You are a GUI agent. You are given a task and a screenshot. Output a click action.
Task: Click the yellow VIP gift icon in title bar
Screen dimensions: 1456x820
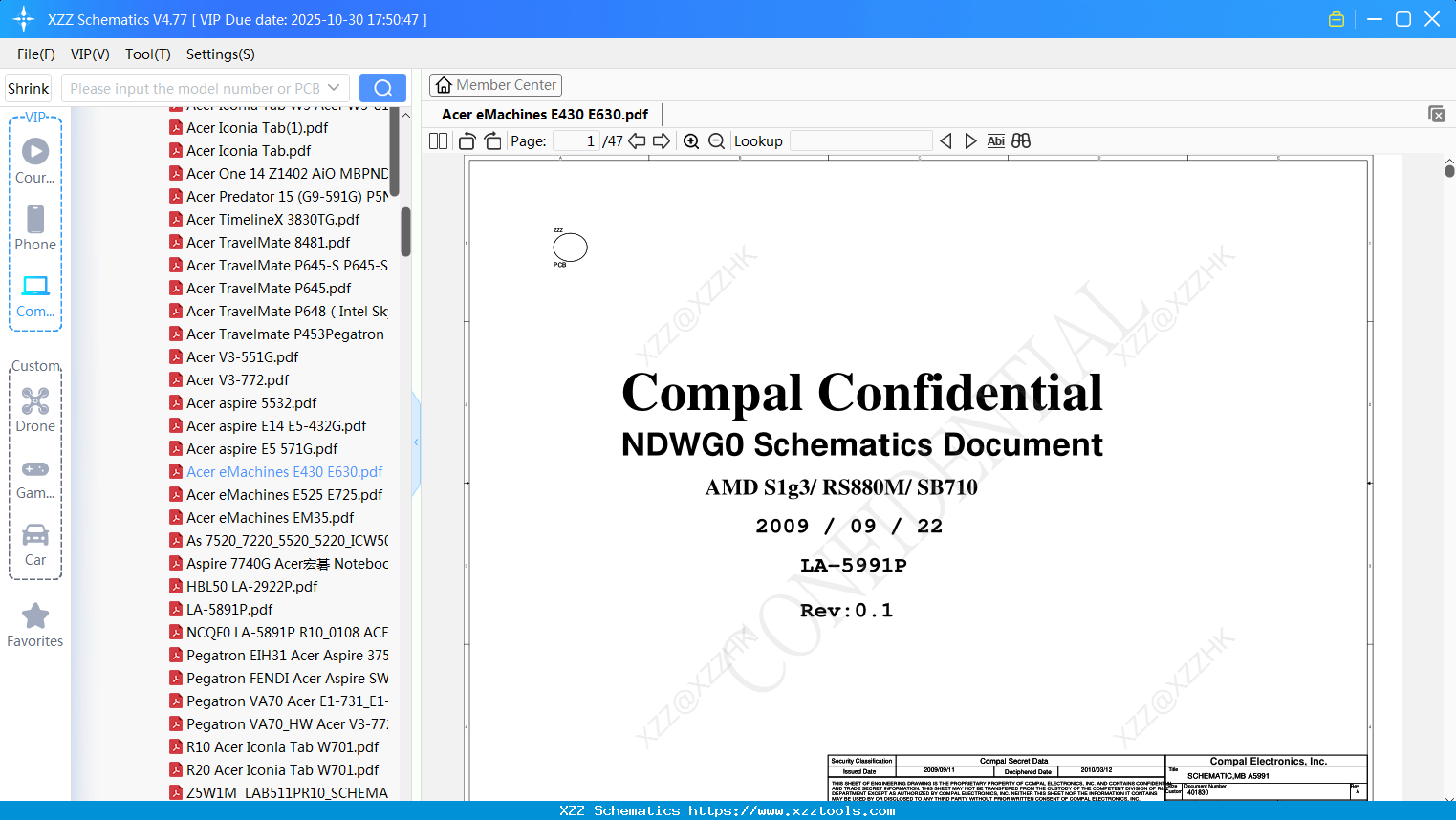(1336, 19)
